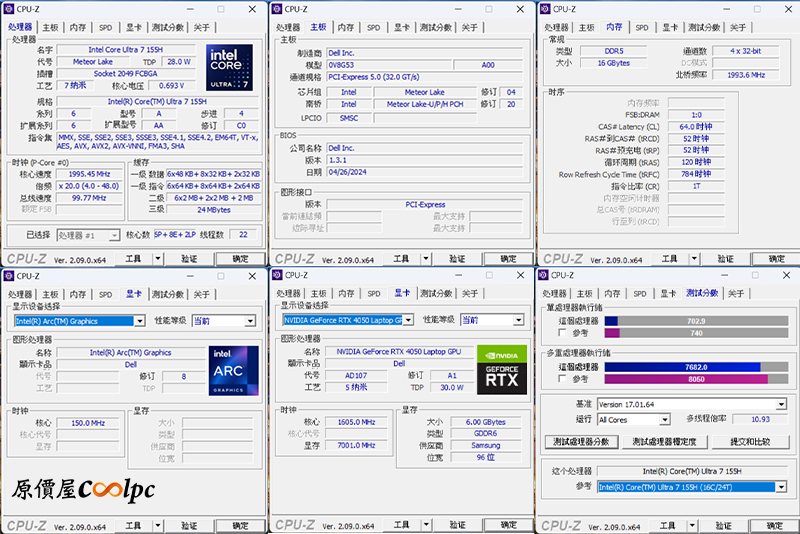Minimize the memory timings window
This screenshot has height=534, width=800.
(x=727, y=9)
